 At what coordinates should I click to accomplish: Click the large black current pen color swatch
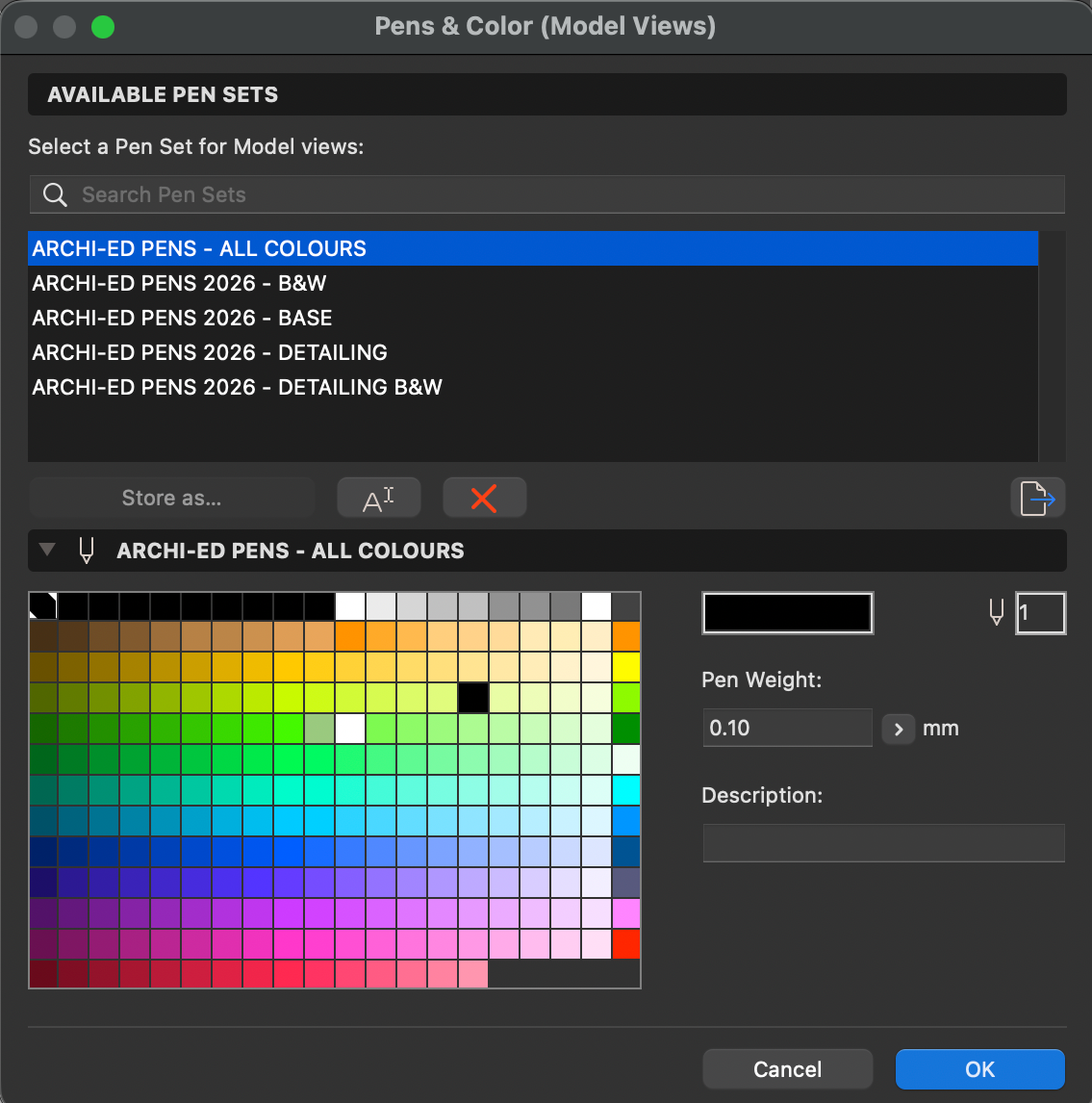(x=787, y=613)
